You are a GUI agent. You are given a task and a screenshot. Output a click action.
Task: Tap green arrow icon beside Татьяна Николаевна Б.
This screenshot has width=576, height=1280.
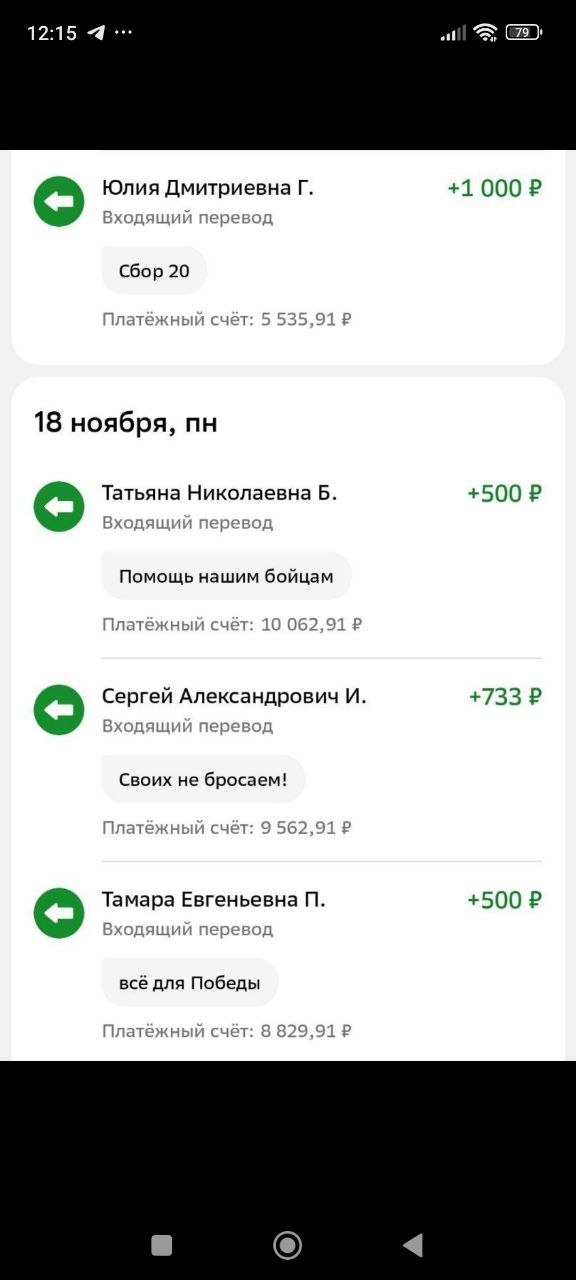[x=59, y=507]
